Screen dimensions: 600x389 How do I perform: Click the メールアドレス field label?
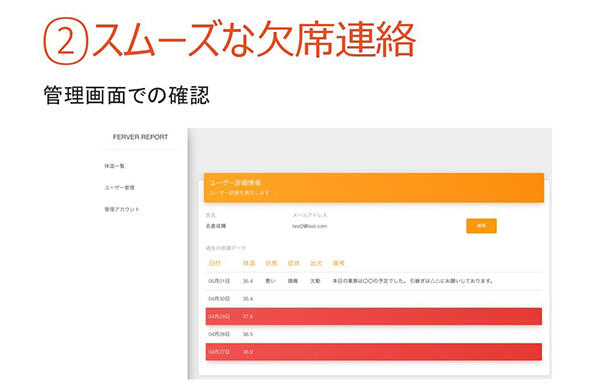[310, 215]
